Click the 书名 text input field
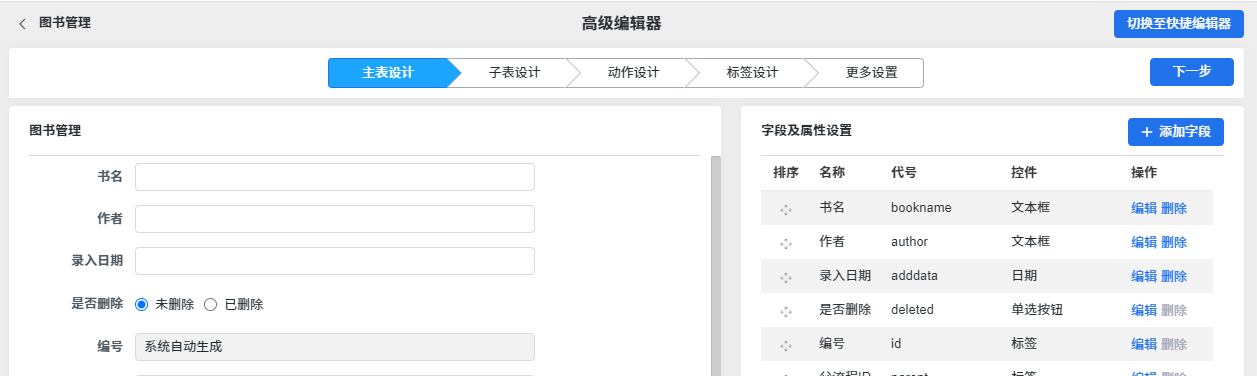The height and width of the screenshot is (376, 1257). pyautogui.click(x=335, y=177)
